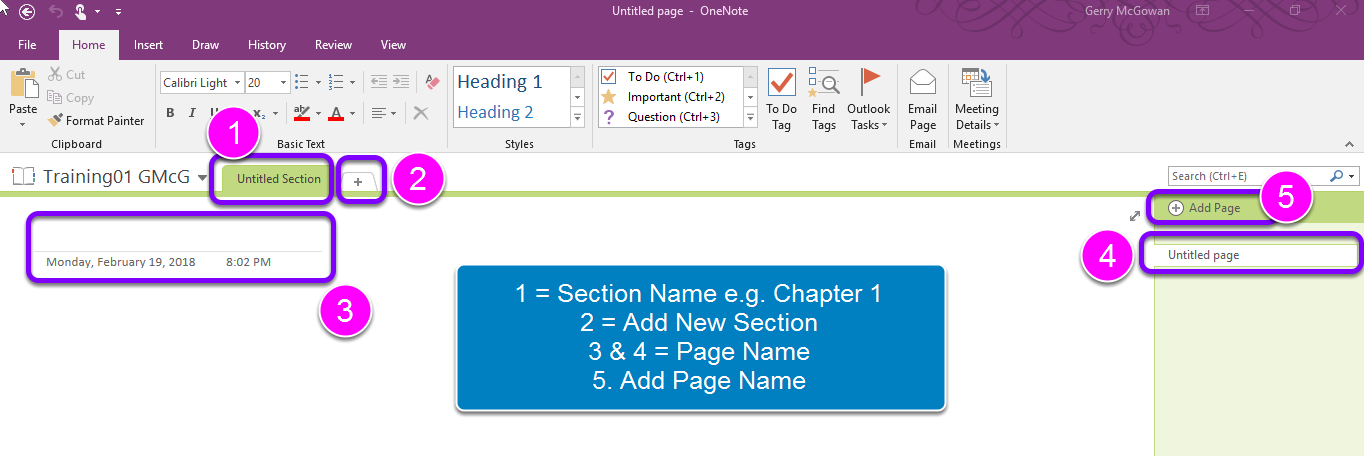1364x456 pixels.
Task: Apply the Heading 2 style
Action: 496,112
